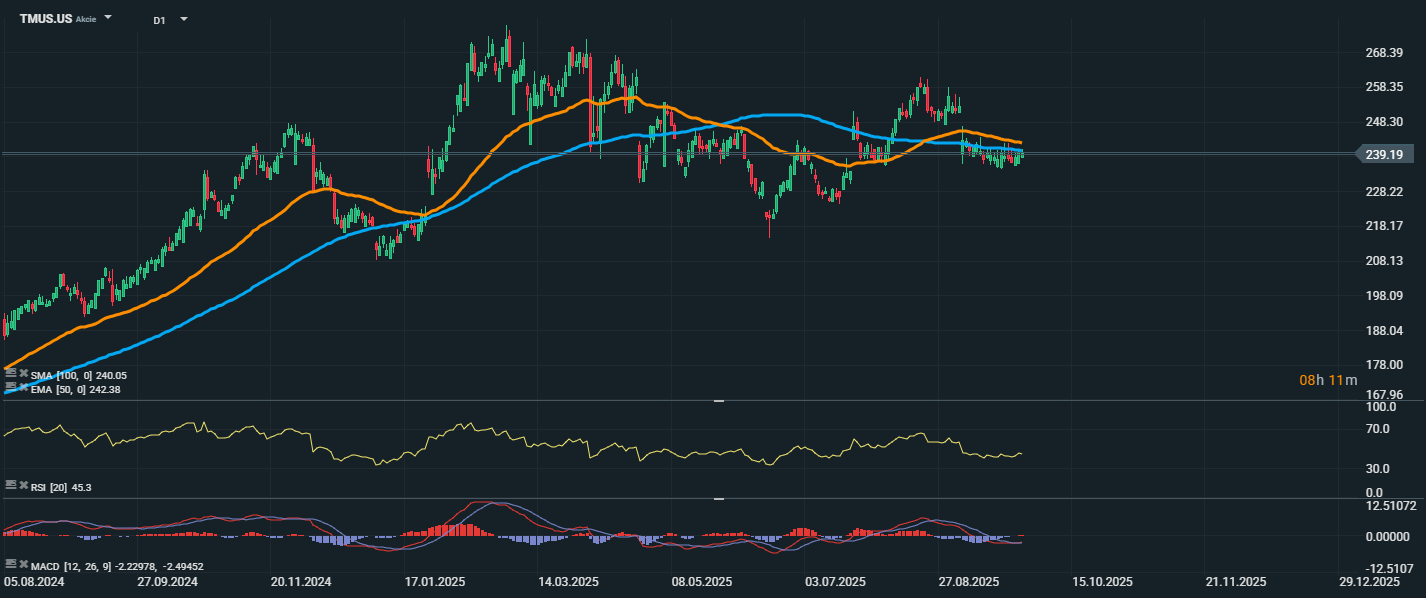Open settings icon for SMA indicator
Image resolution: width=1426 pixels, height=598 pixels.
click(x=10, y=374)
